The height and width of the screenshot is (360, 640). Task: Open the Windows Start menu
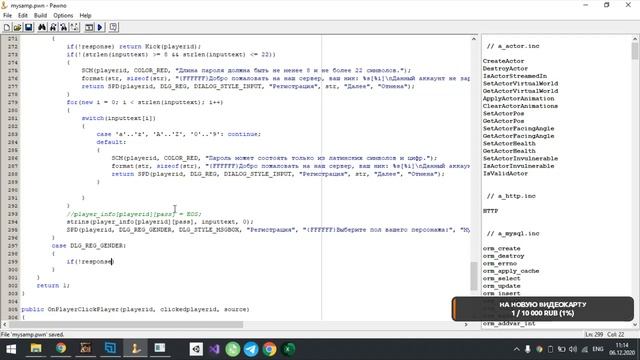(x=11, y=349)
